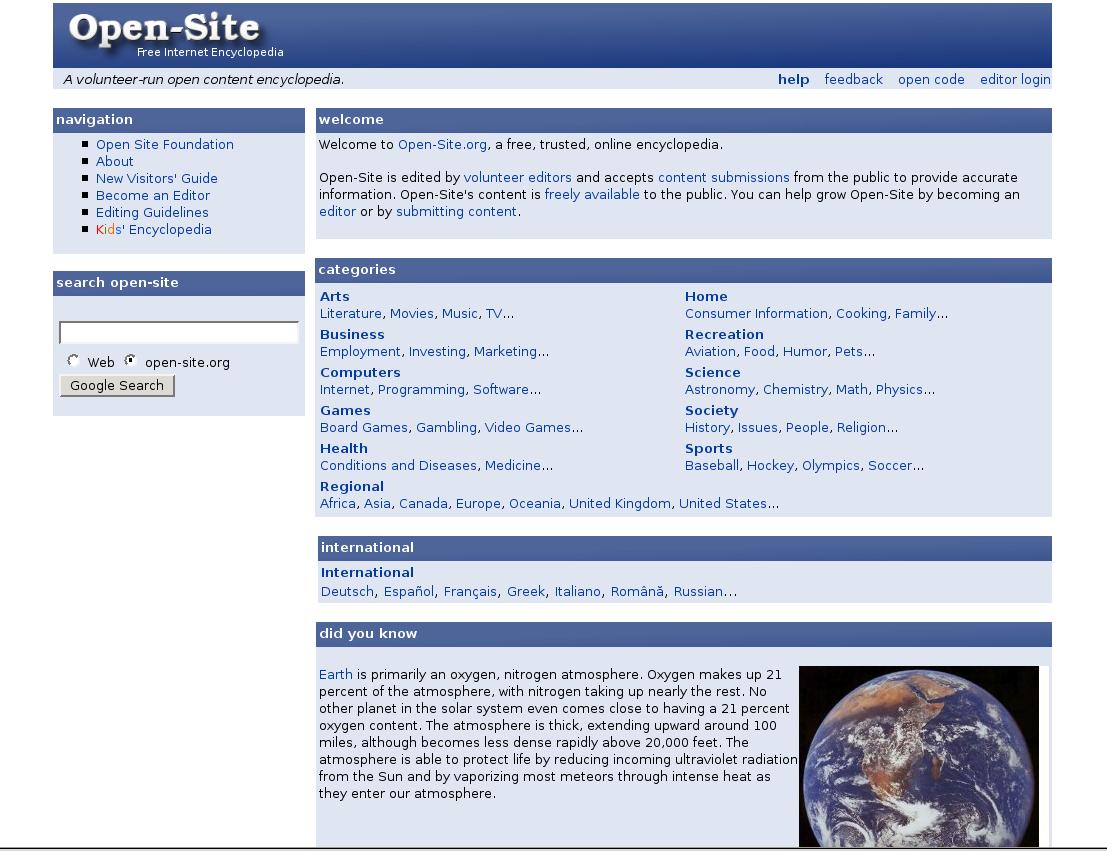
Task: Open the Programming subcategory
Action: pyautogui.click(x=421, y=390)
